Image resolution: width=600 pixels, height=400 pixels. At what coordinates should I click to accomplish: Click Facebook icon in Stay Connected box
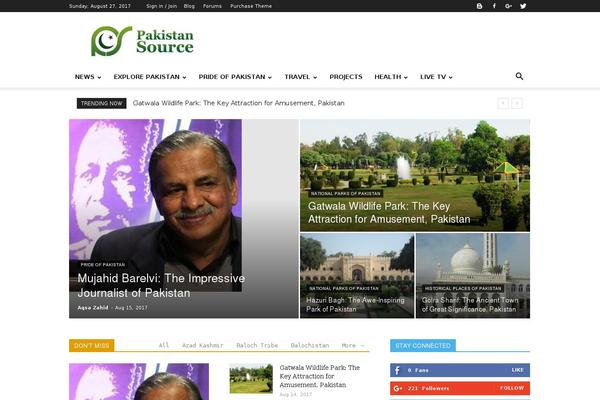click(x=397, y=370)
